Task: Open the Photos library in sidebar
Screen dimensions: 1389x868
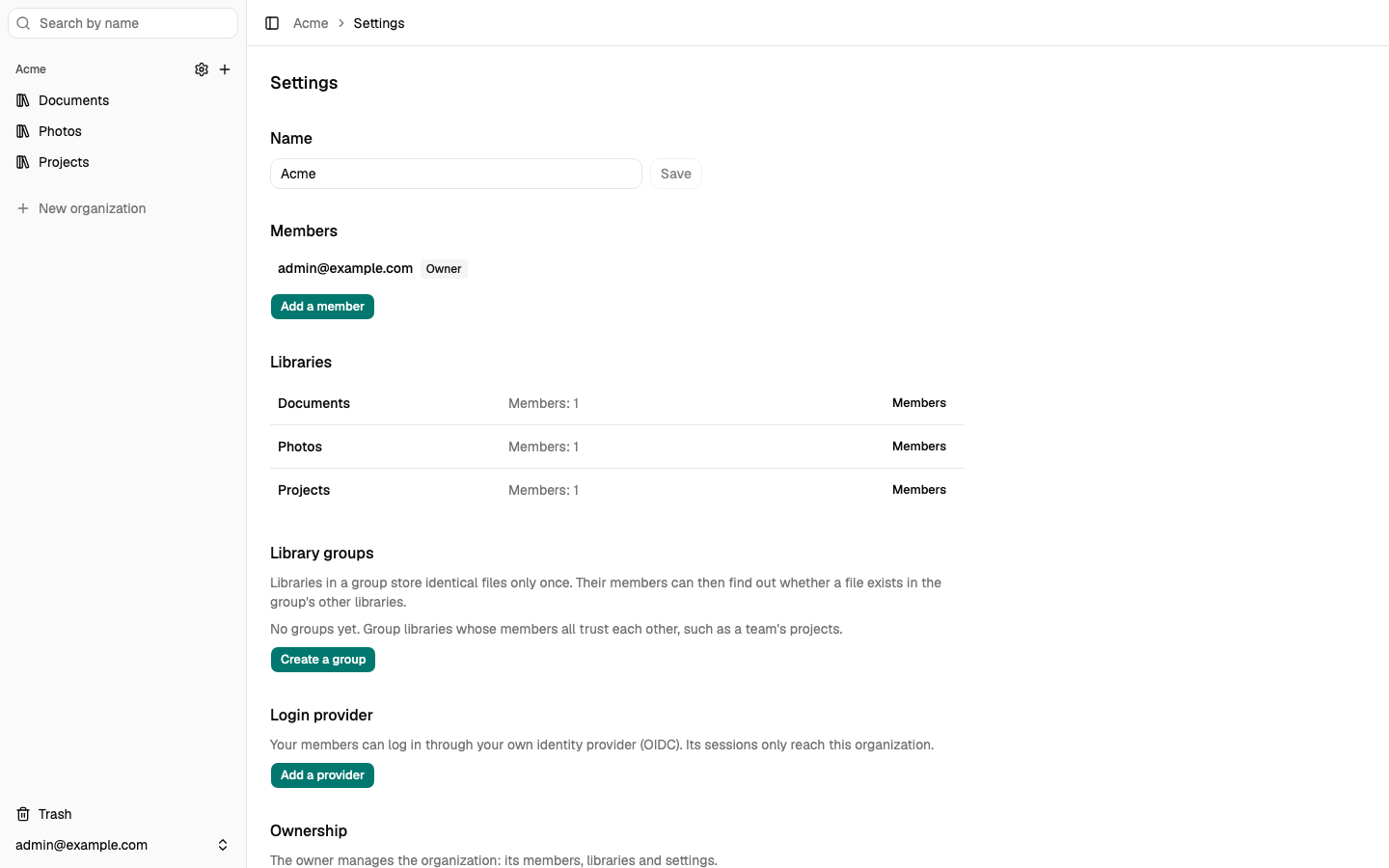Action: pos(123,131)
